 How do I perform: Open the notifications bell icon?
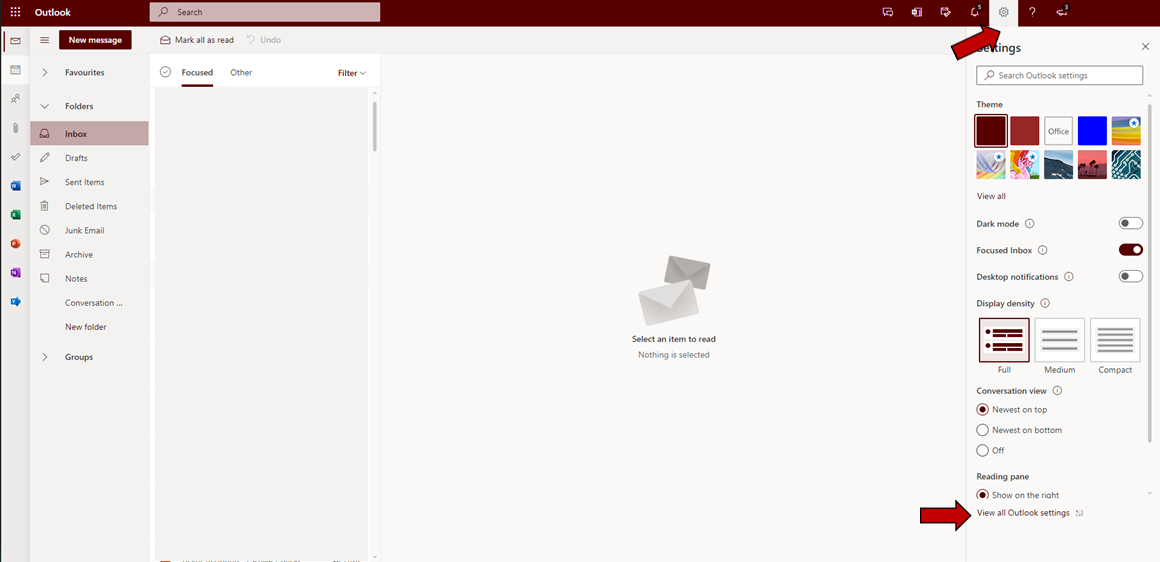pyautogui.click(x=975, y=12)
